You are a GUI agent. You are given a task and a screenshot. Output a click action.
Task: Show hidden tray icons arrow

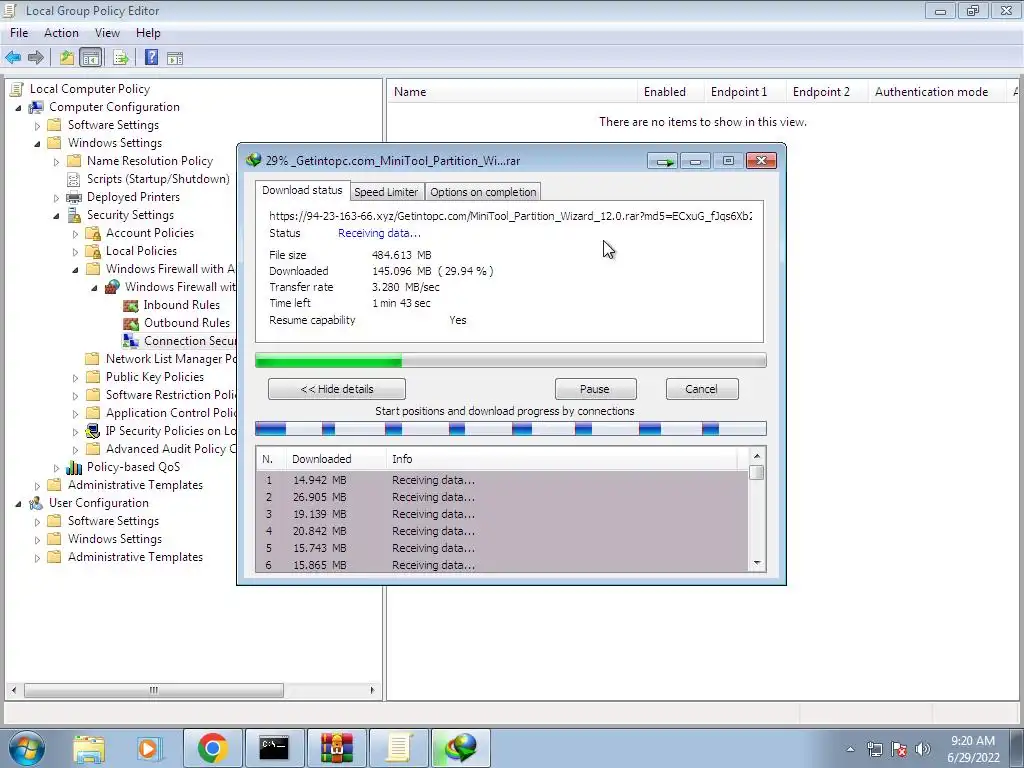(x=850, y=749)
